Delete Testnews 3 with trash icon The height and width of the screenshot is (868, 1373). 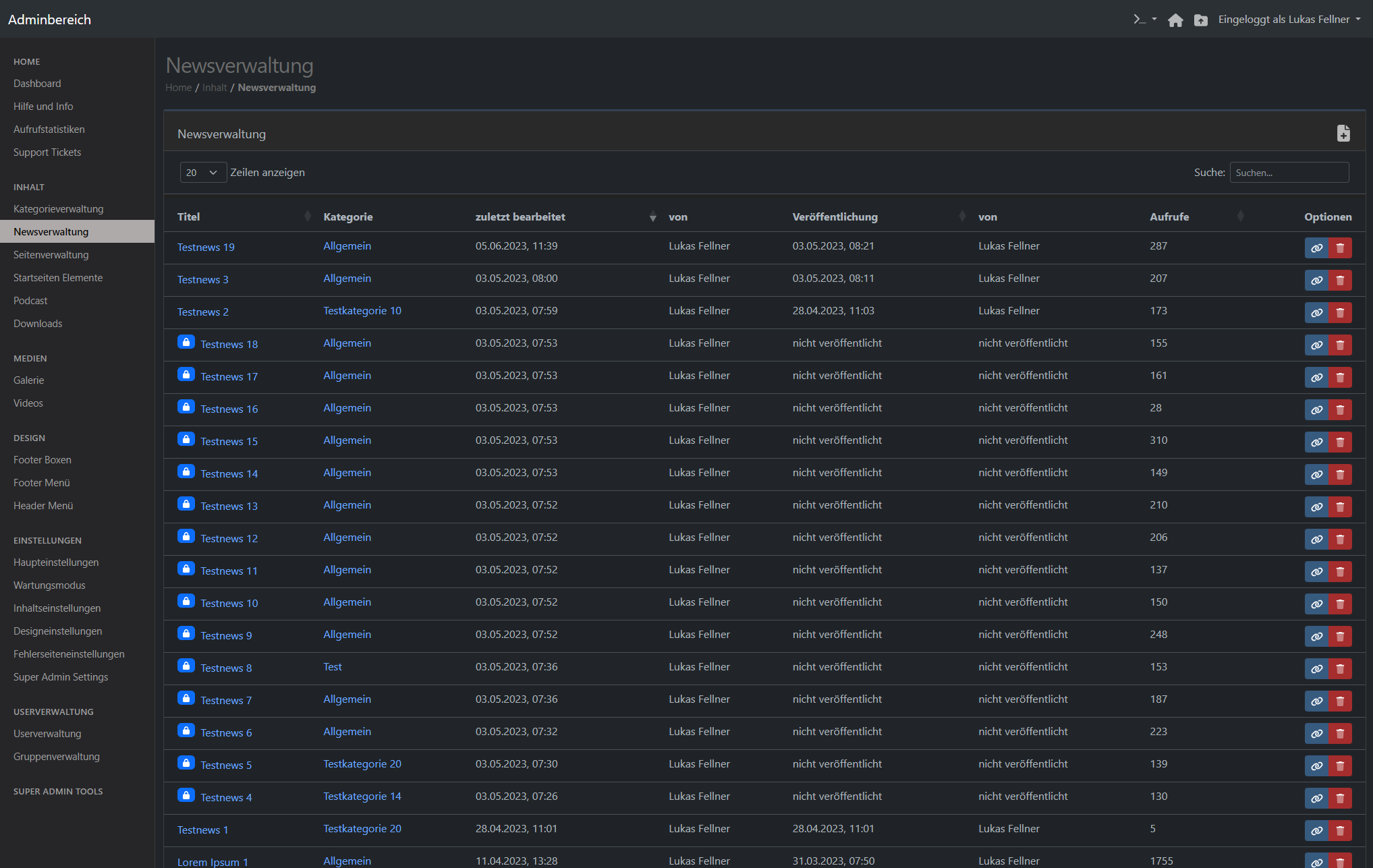tap(1340, 281)
